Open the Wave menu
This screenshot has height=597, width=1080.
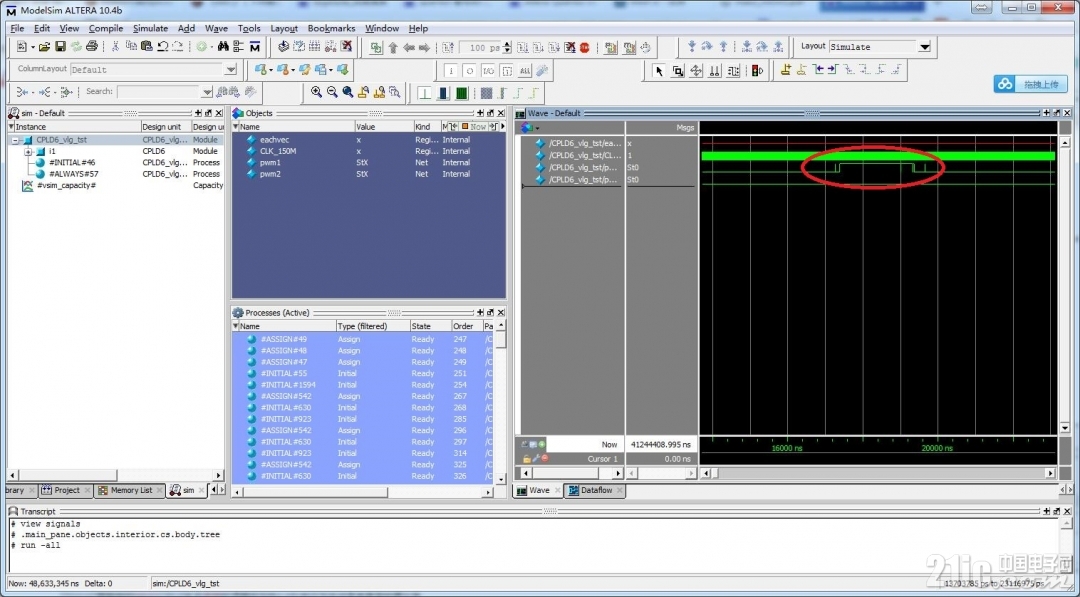click(216, 28)
